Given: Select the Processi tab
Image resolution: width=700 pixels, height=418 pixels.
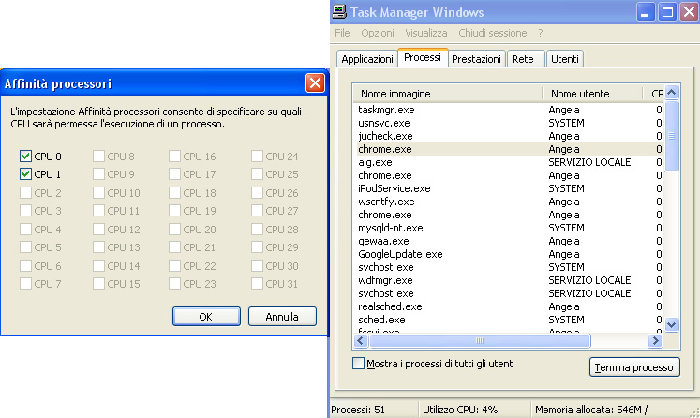Looking at the screenshot, I should point(422,58).
